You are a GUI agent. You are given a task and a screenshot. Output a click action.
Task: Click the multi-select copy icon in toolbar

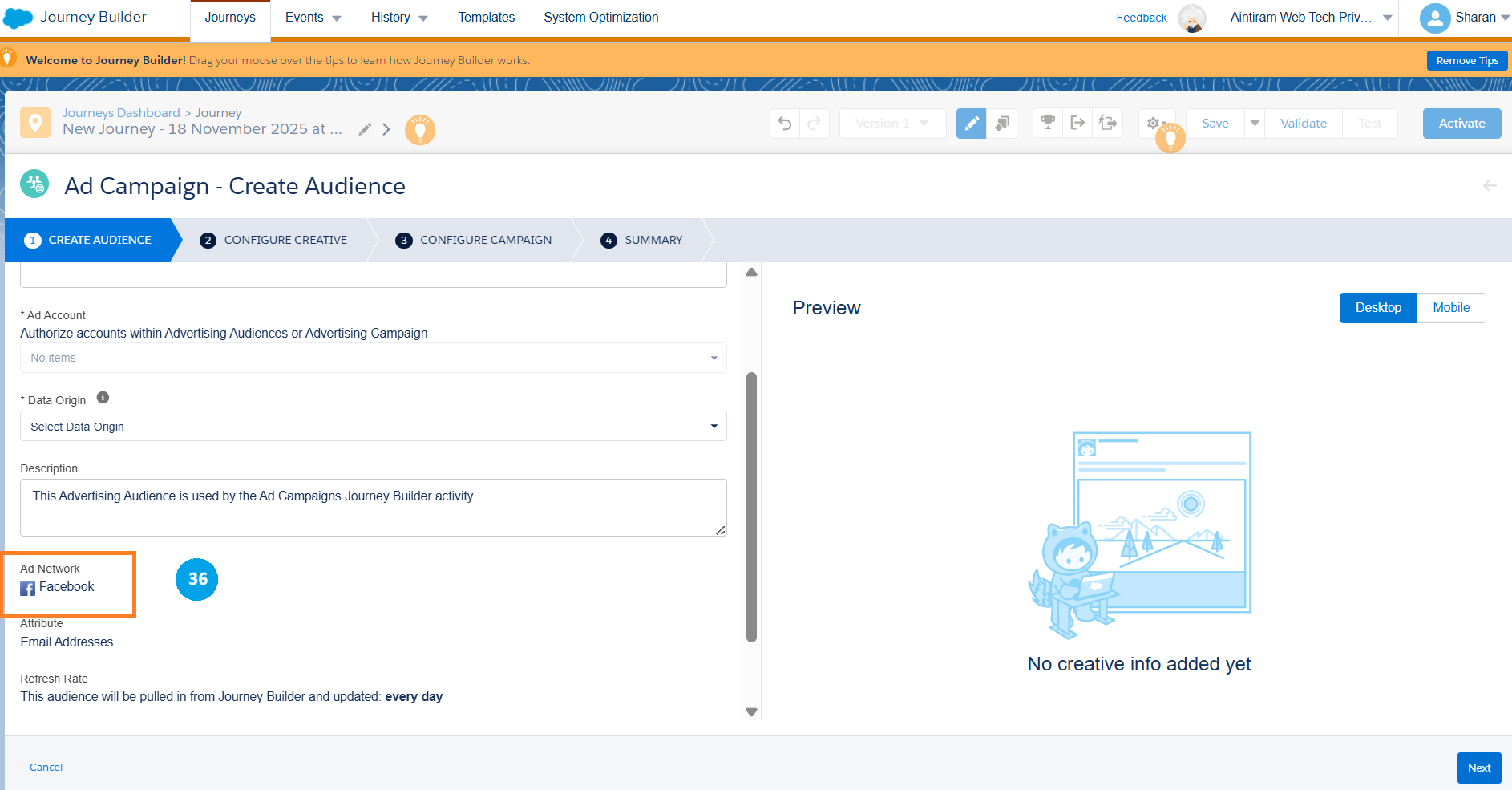pyautogui.click(x=1002, y=124)
